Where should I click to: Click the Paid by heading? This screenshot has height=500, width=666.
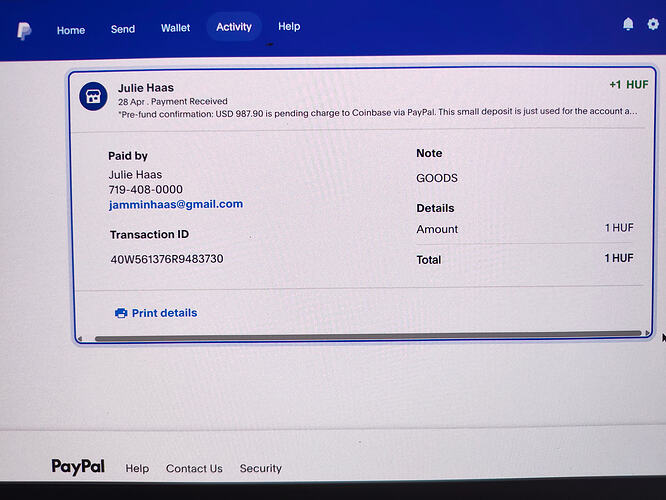pyautogui.click(x=128, y=156)
